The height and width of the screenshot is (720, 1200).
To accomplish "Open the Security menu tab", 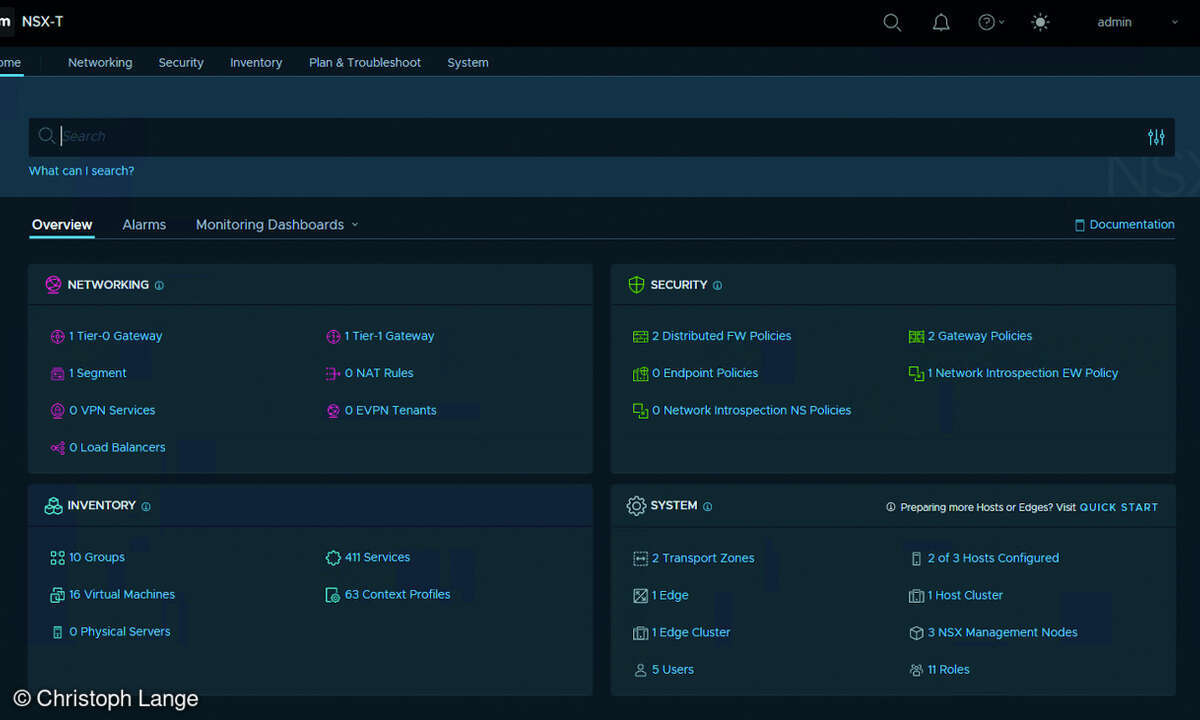I will [181, 62].
